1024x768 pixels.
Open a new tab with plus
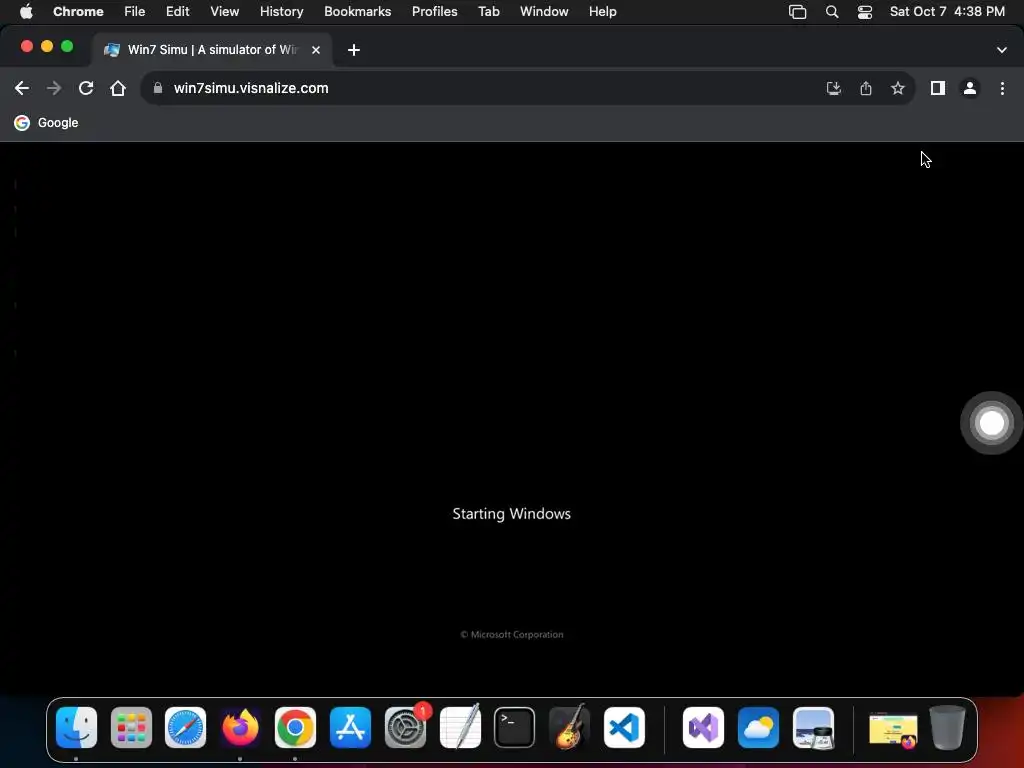[x=354, y=50]
